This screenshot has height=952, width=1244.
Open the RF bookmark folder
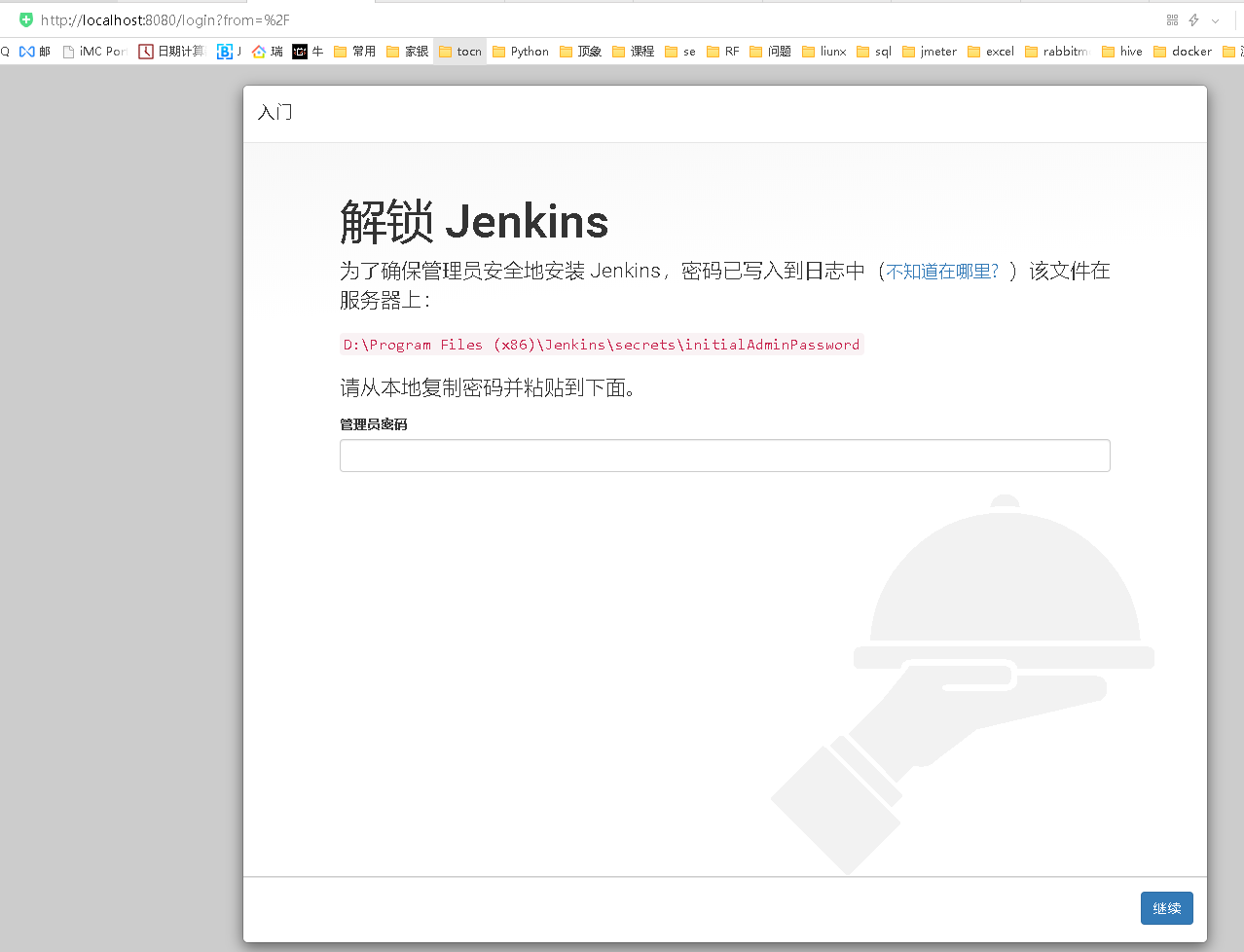point(723,52)
